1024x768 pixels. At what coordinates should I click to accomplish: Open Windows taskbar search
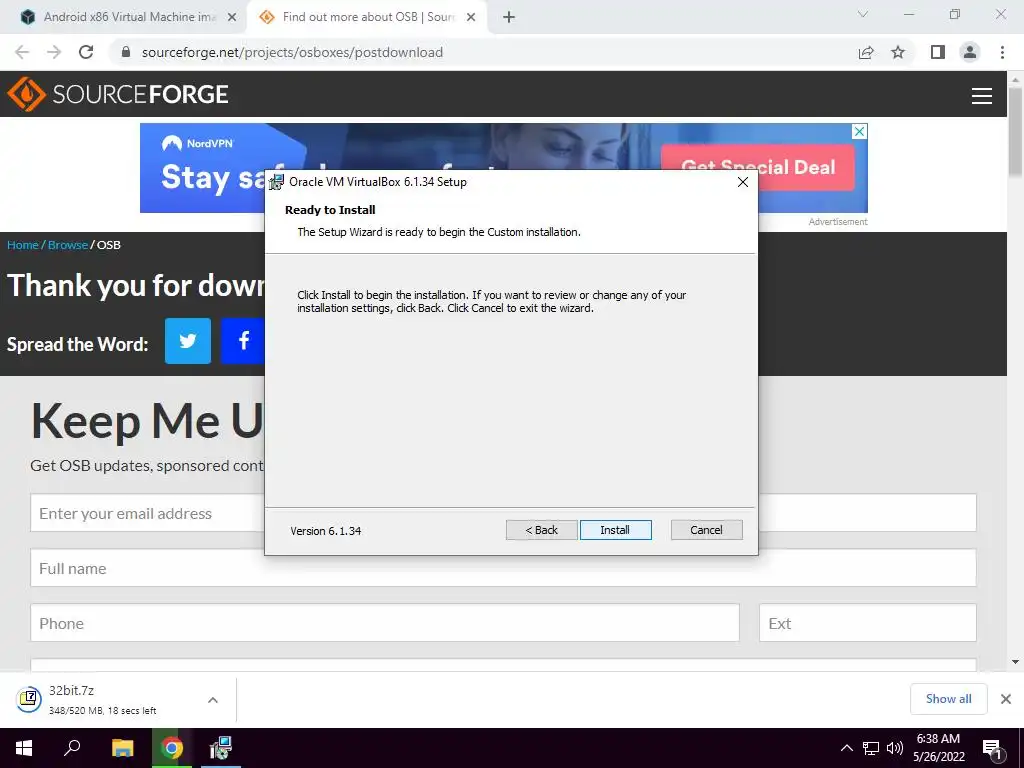coord(72,748)
